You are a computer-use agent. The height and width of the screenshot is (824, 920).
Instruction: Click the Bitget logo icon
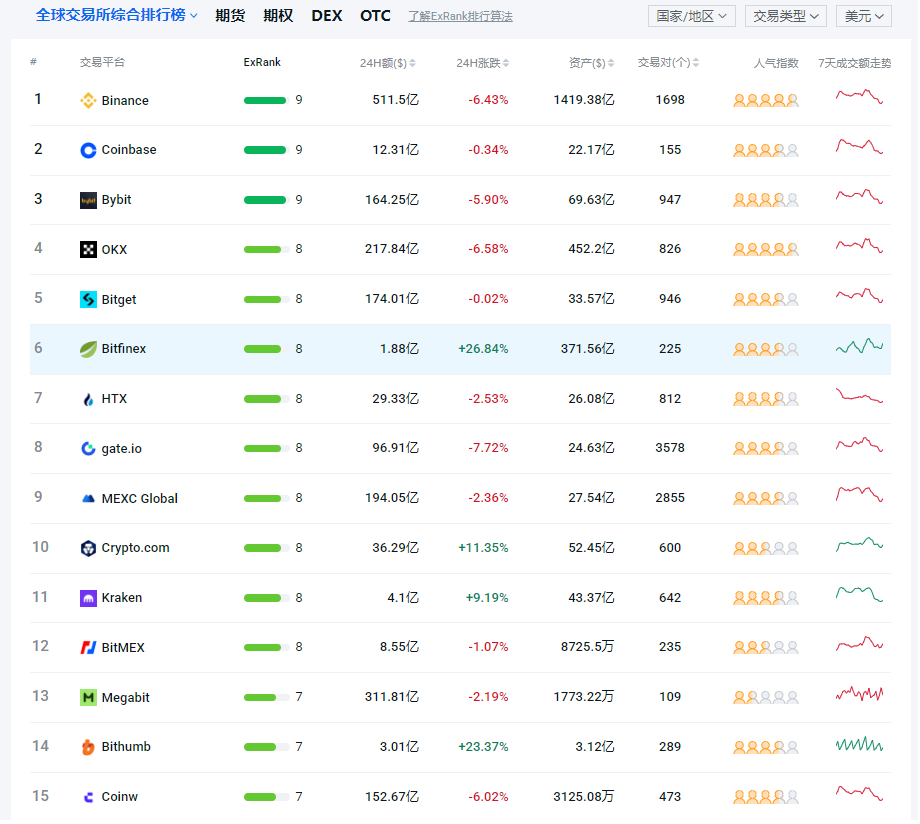88,300
